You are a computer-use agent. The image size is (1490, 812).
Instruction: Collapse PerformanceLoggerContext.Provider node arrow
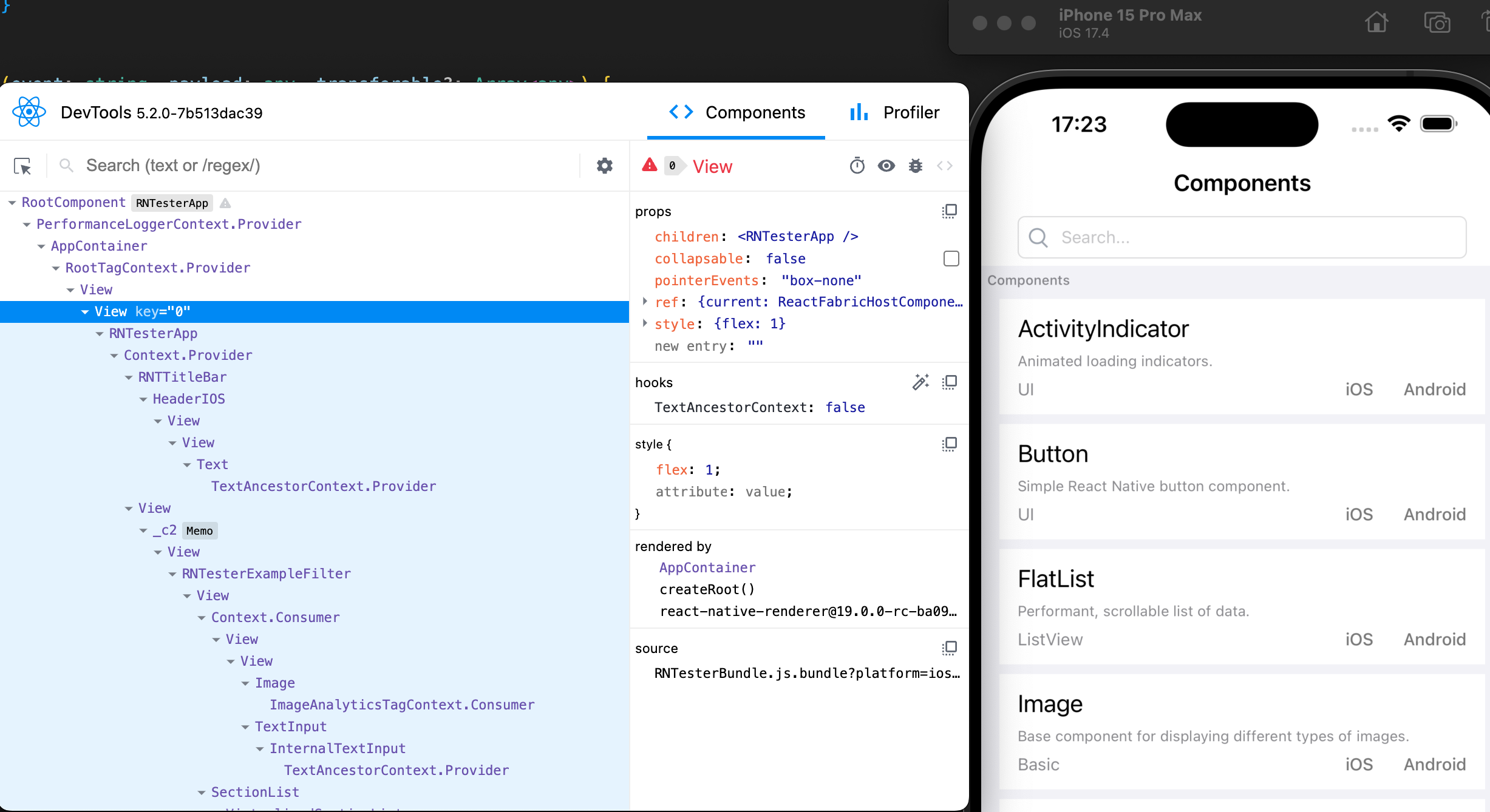(26, 225)
